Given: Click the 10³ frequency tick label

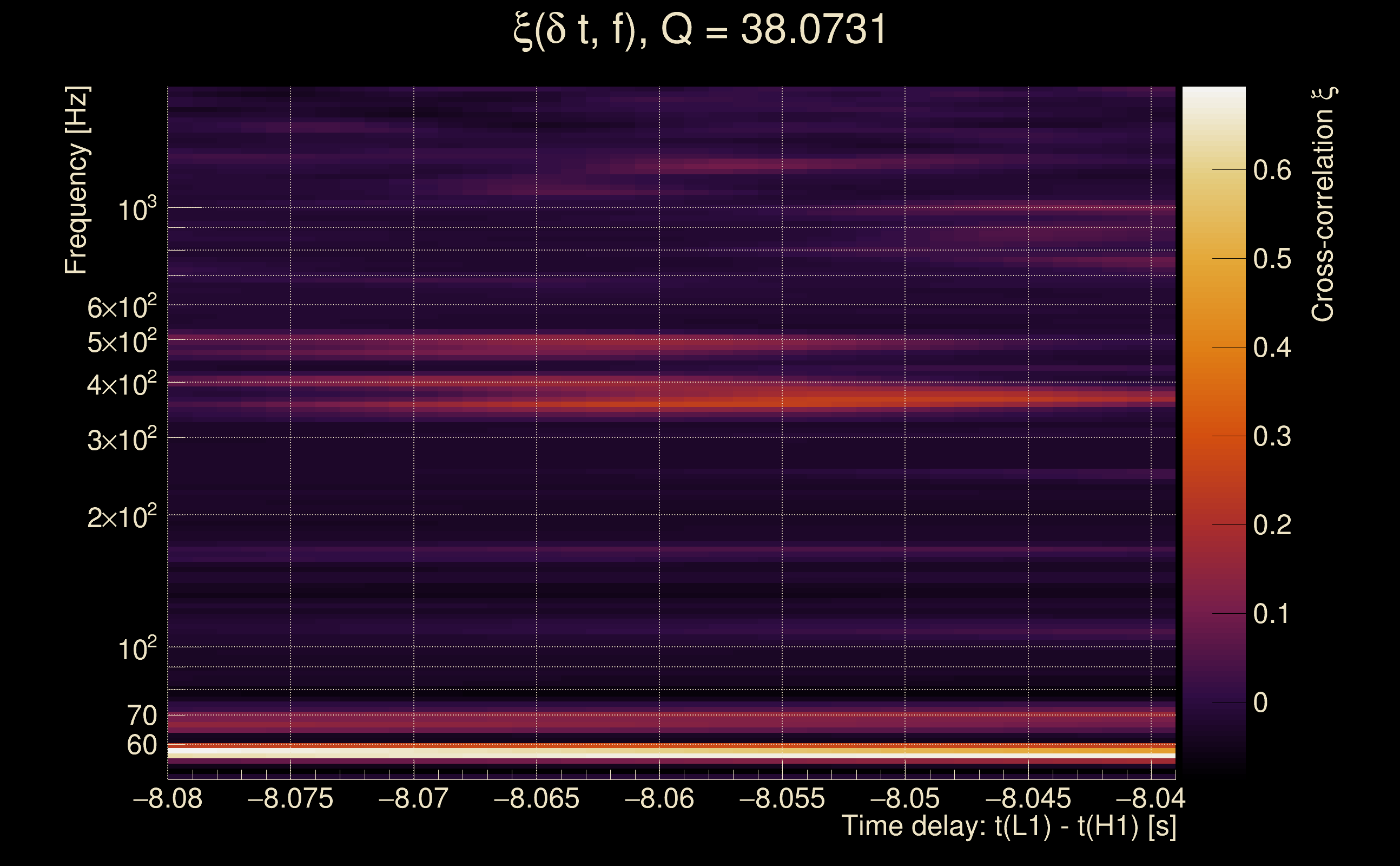Looking at the screenshot, I should pos(137,209).
